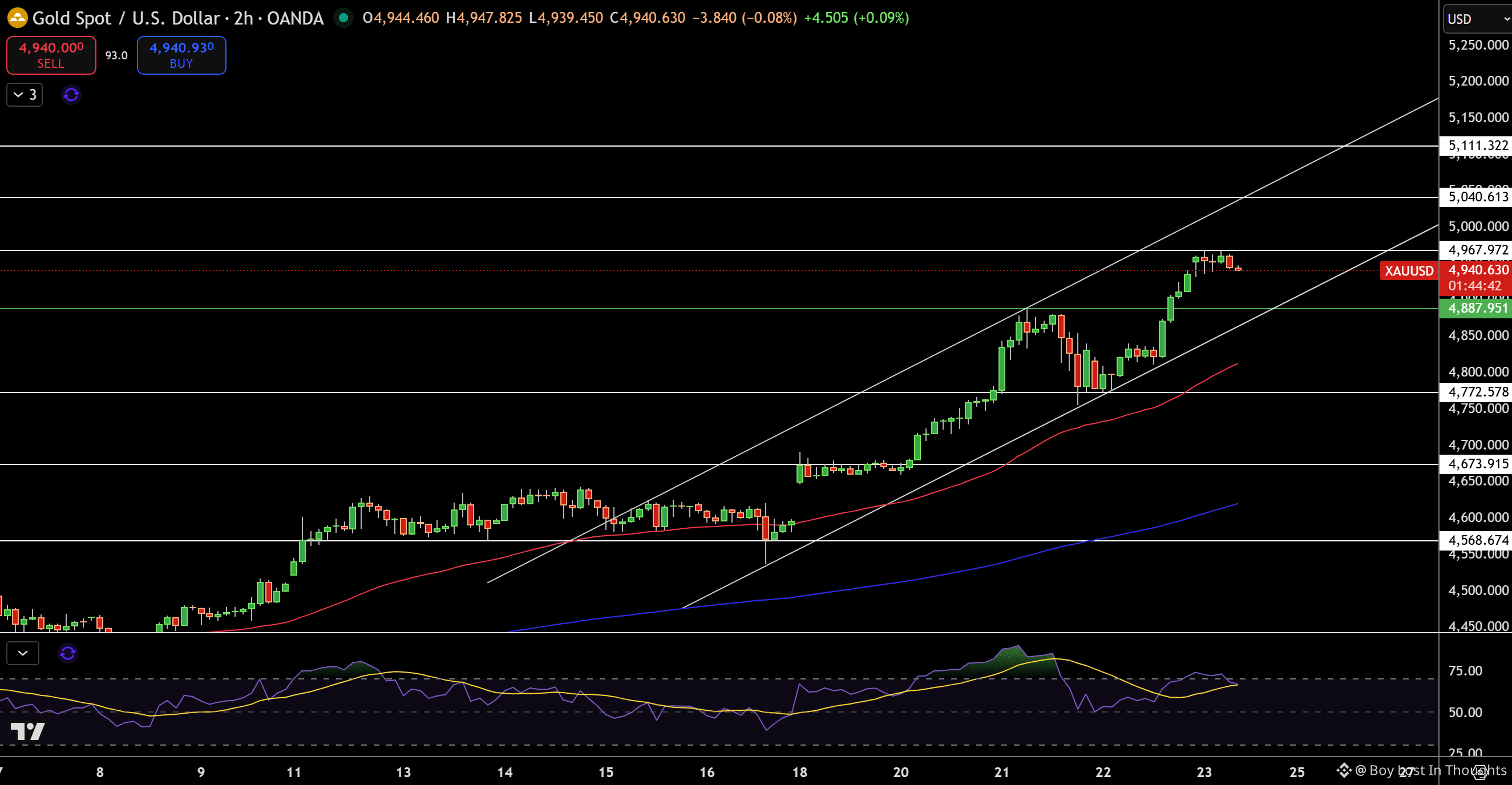Click the 93.0 spread value

116,55
